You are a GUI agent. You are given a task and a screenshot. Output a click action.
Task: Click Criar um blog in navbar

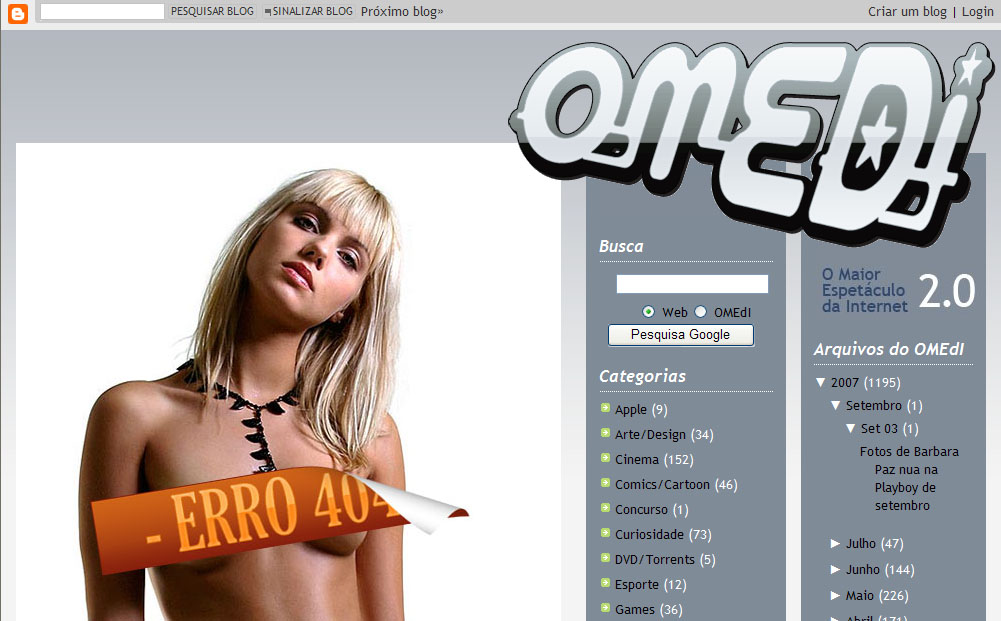tap(907, 12)
